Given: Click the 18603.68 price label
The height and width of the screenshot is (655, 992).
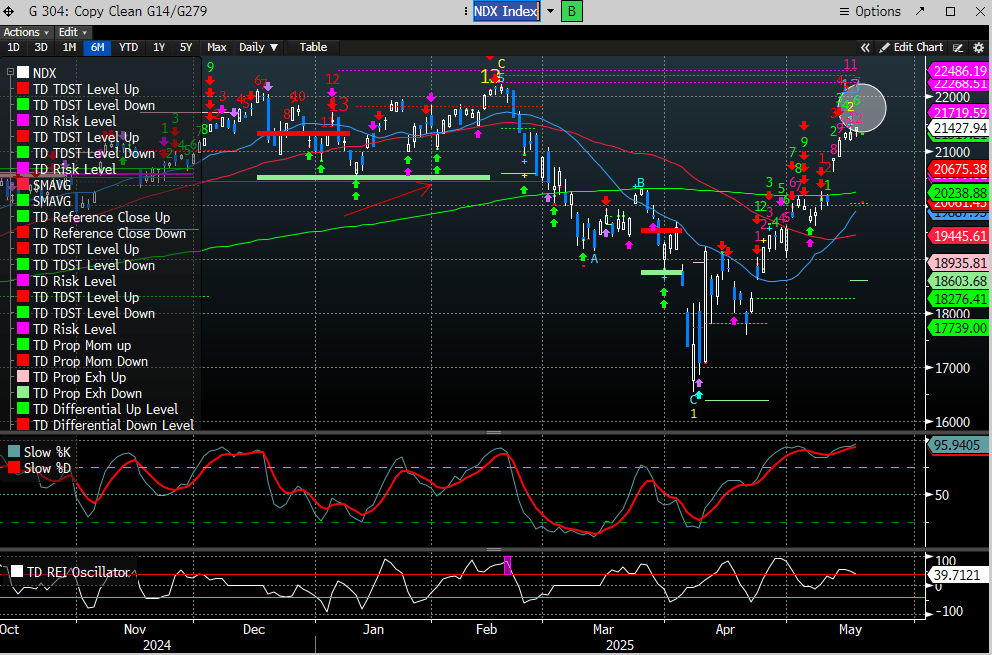Looking at the screenshot, I should click(960, 281).
